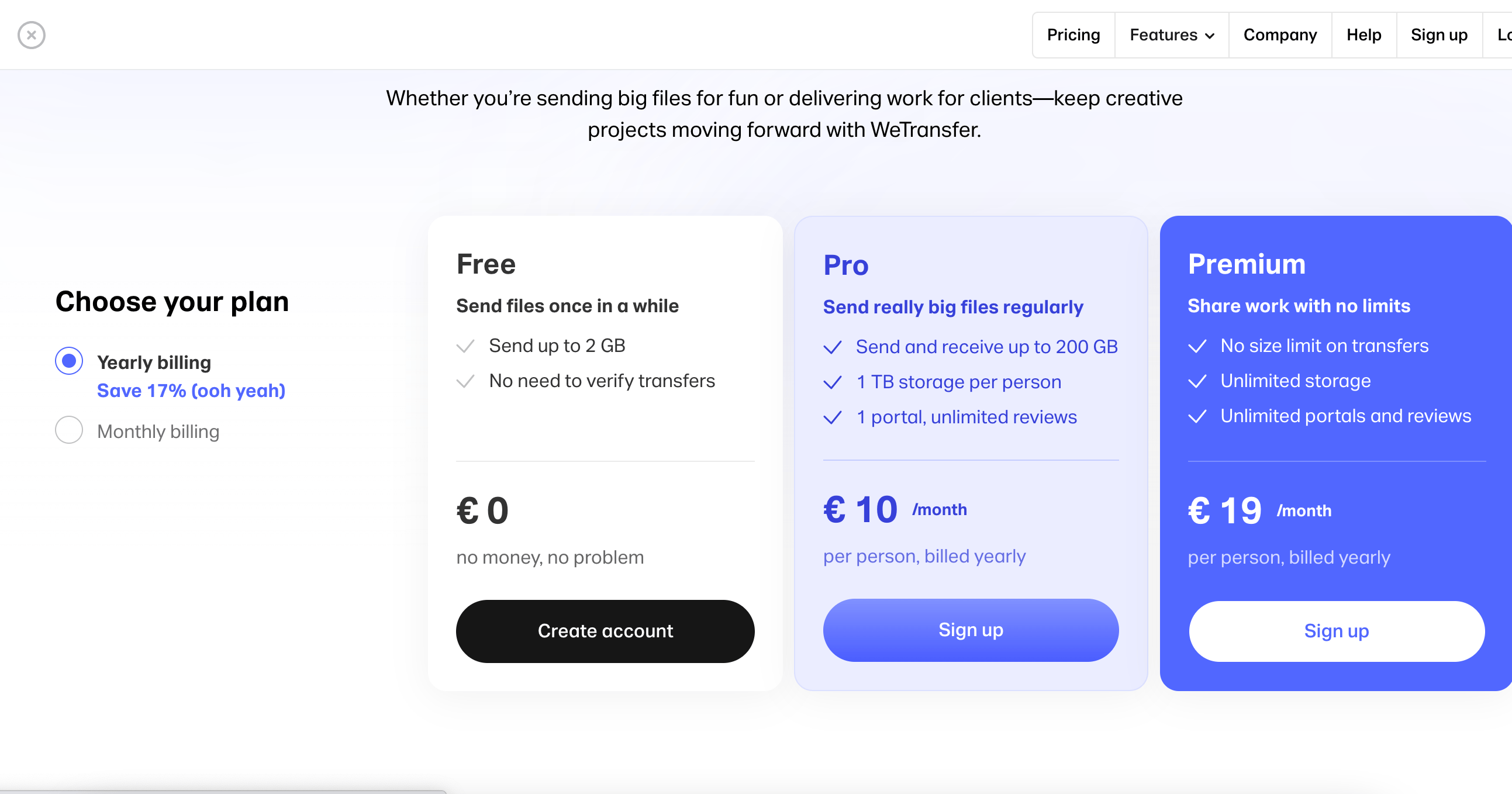Click the checkmark beside 'No need to verify transfers'

[465, 381]
